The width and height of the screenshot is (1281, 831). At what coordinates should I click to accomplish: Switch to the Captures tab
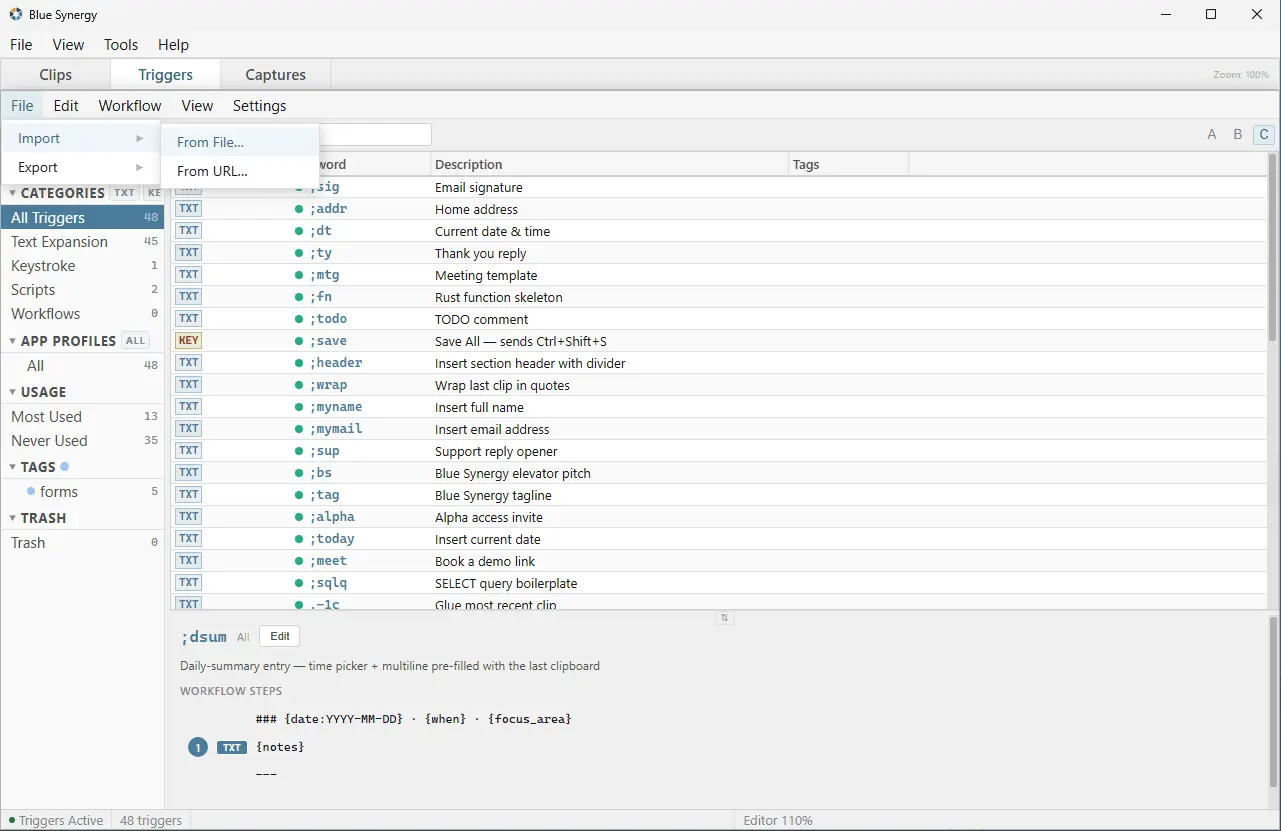pos(276,74)
